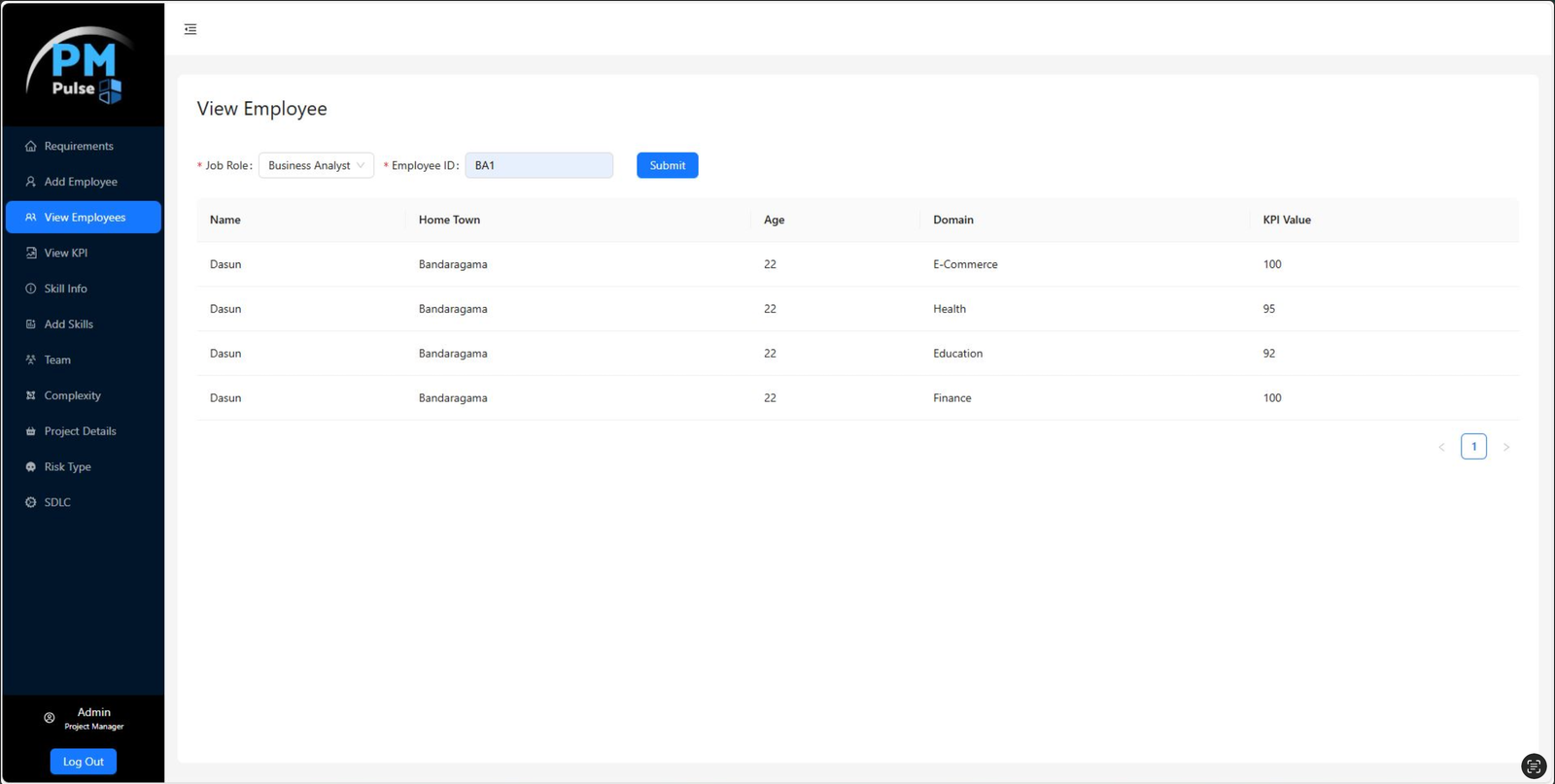Click the Requirements home icon
Screen dimensions: 1555x784
(31, 147)
